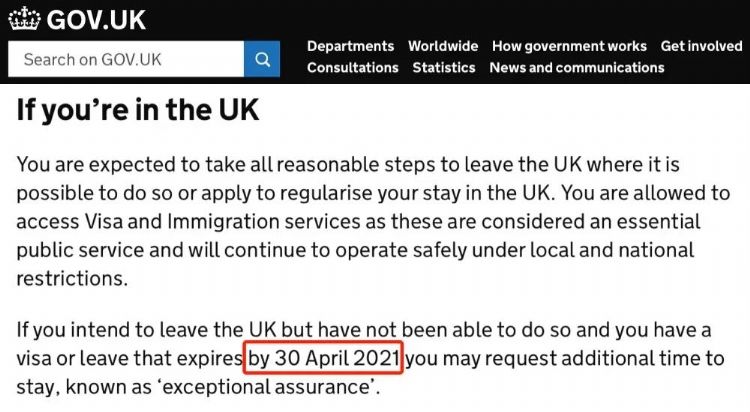Open the Departments navigation link
750x412 pixels.
(350, 46)
